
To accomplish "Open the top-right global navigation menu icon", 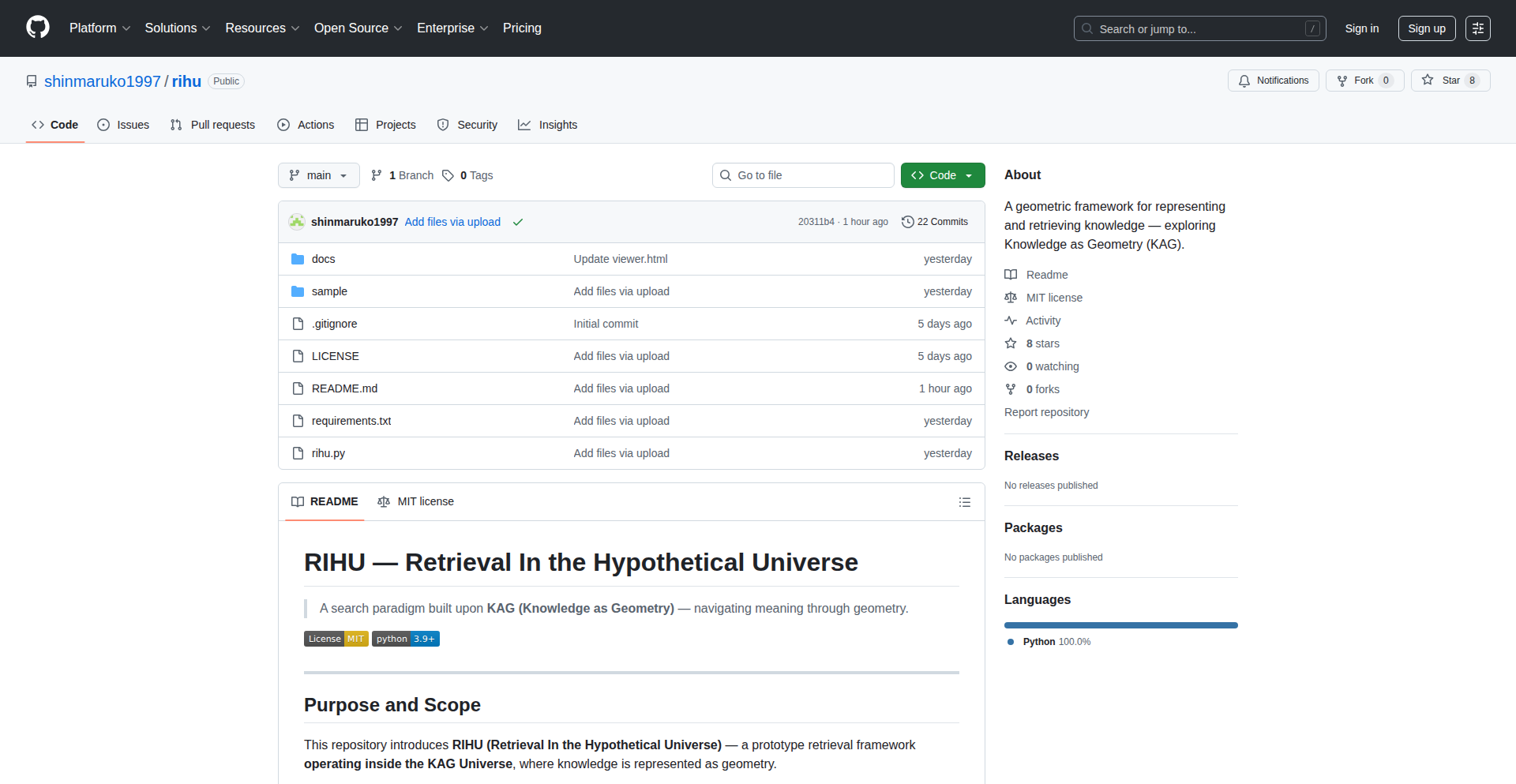I will point(1477,28).
